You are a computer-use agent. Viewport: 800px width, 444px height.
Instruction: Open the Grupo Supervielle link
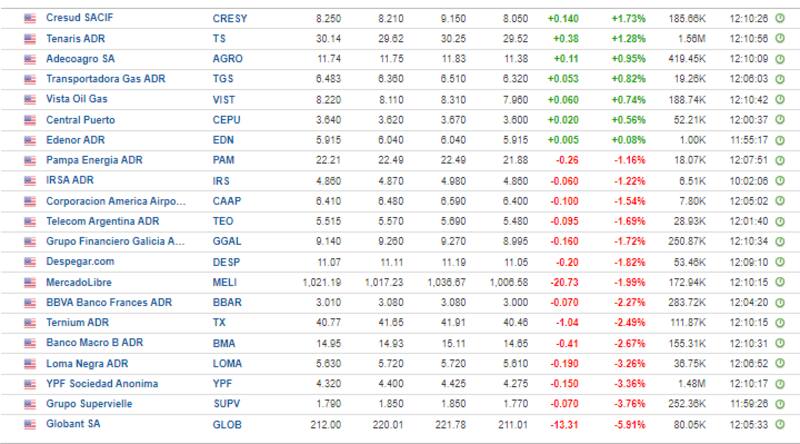(x=89, y=403)
